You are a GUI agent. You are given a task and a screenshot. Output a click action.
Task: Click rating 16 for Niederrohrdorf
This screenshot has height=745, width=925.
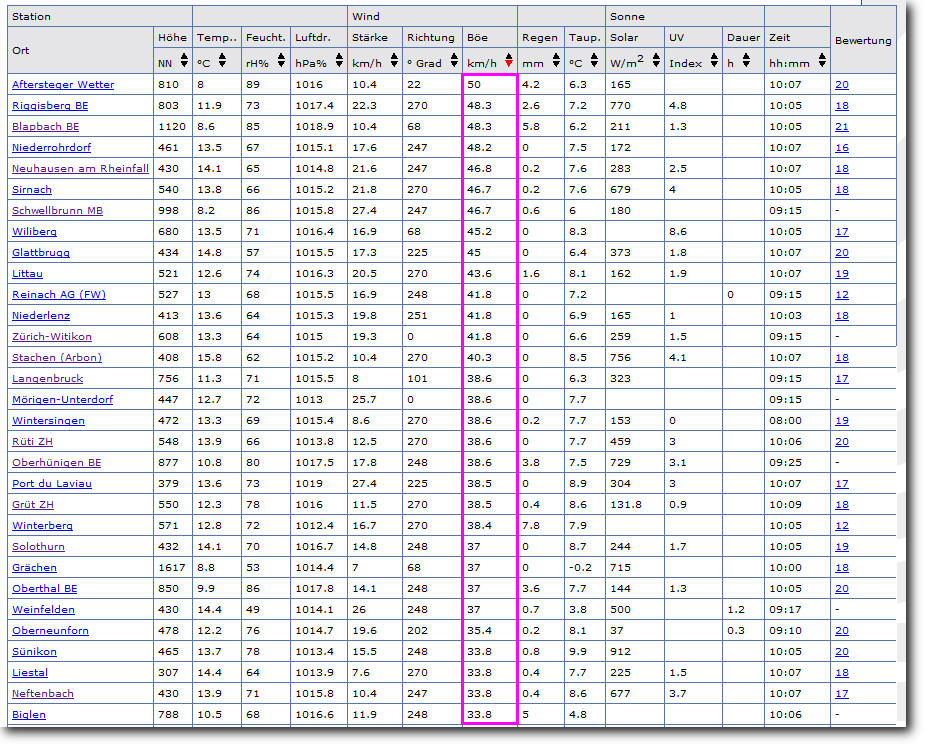click(x=842, y=148)
